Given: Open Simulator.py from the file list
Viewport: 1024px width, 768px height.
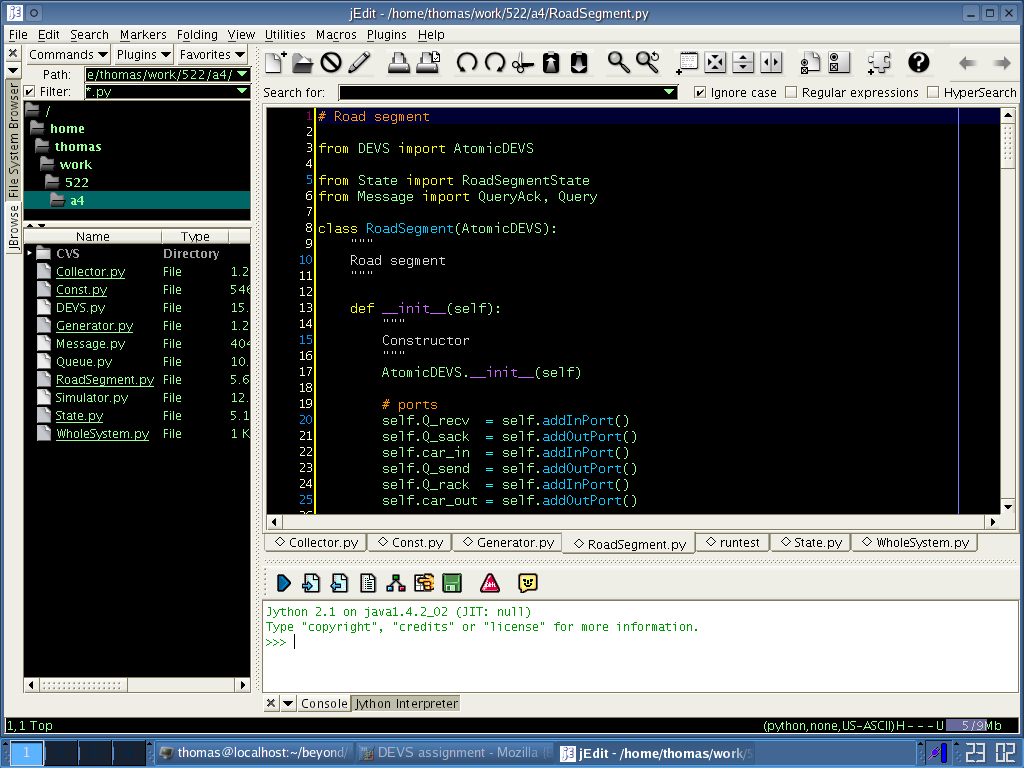Looking at the screenshot, I should point(91,397).
